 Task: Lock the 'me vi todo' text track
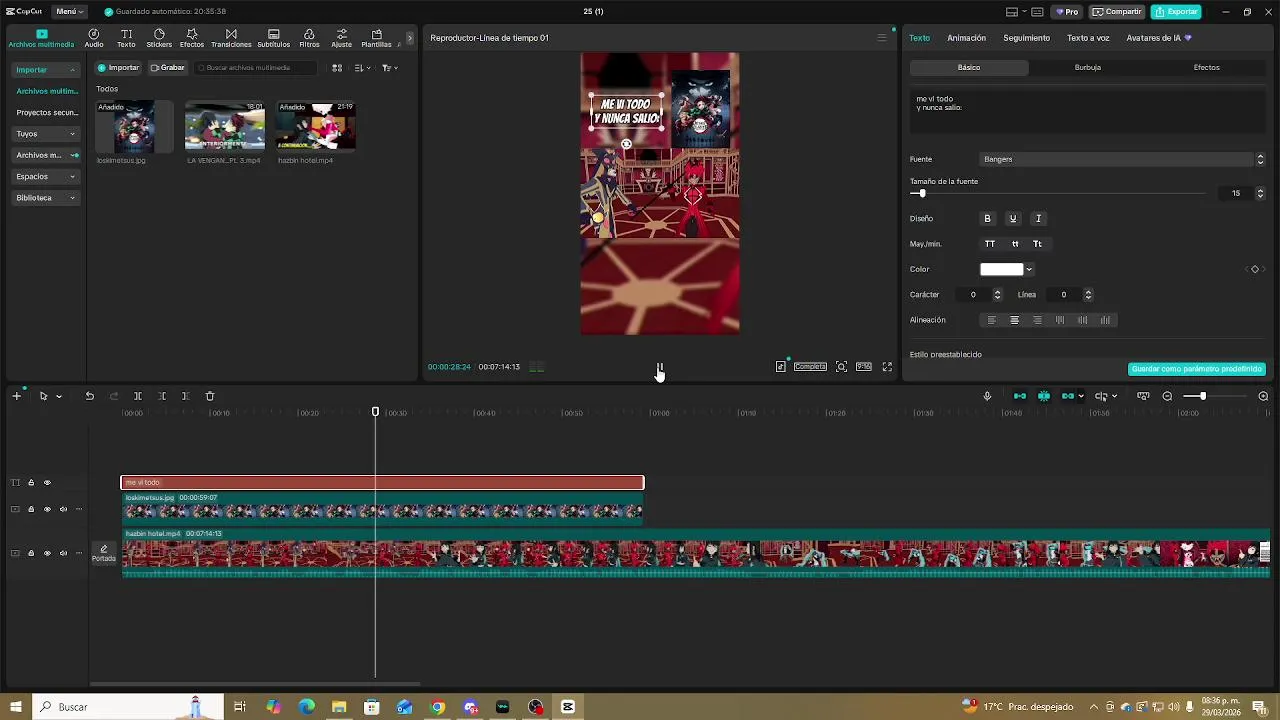click(x=31, y=483)
